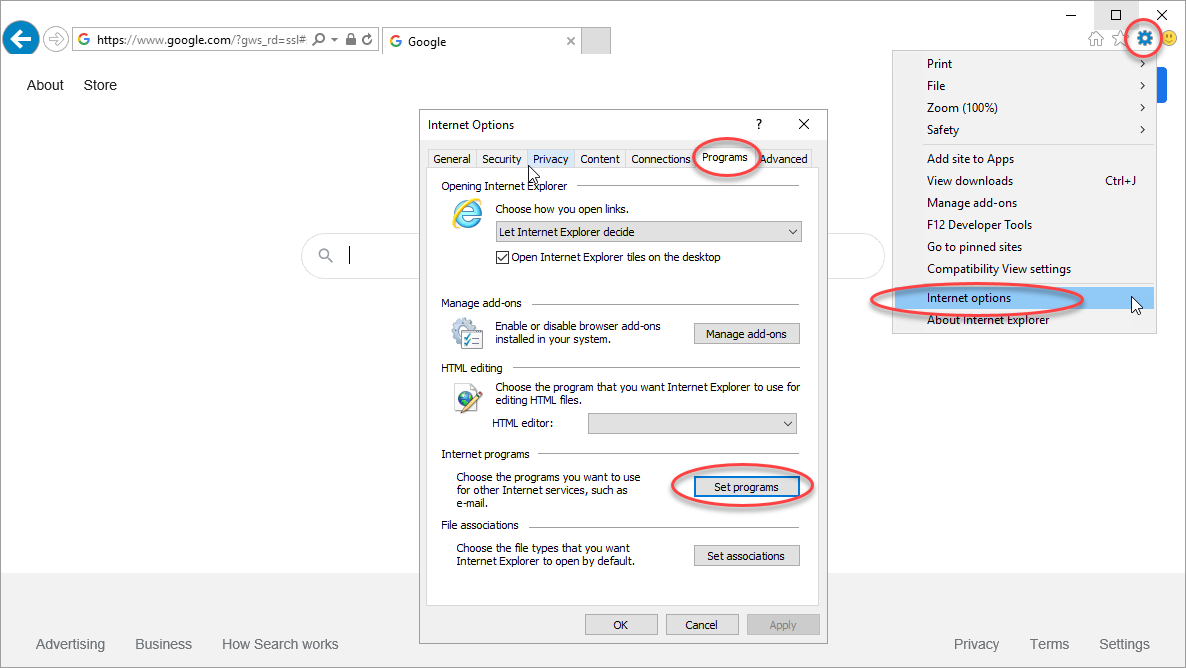Switch to the Content tab
The width and height of the screenshot is (1186, 668).
(x=600, y=159)
